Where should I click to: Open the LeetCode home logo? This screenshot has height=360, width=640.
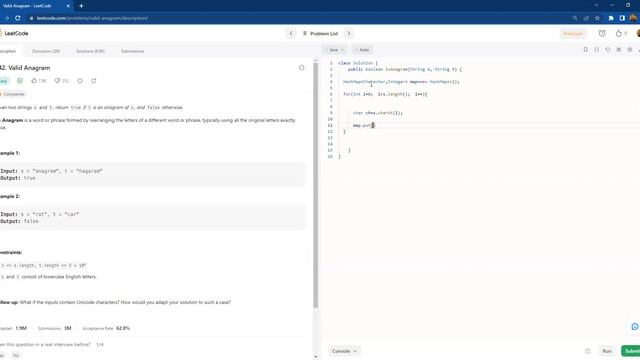tap(14, 33)
